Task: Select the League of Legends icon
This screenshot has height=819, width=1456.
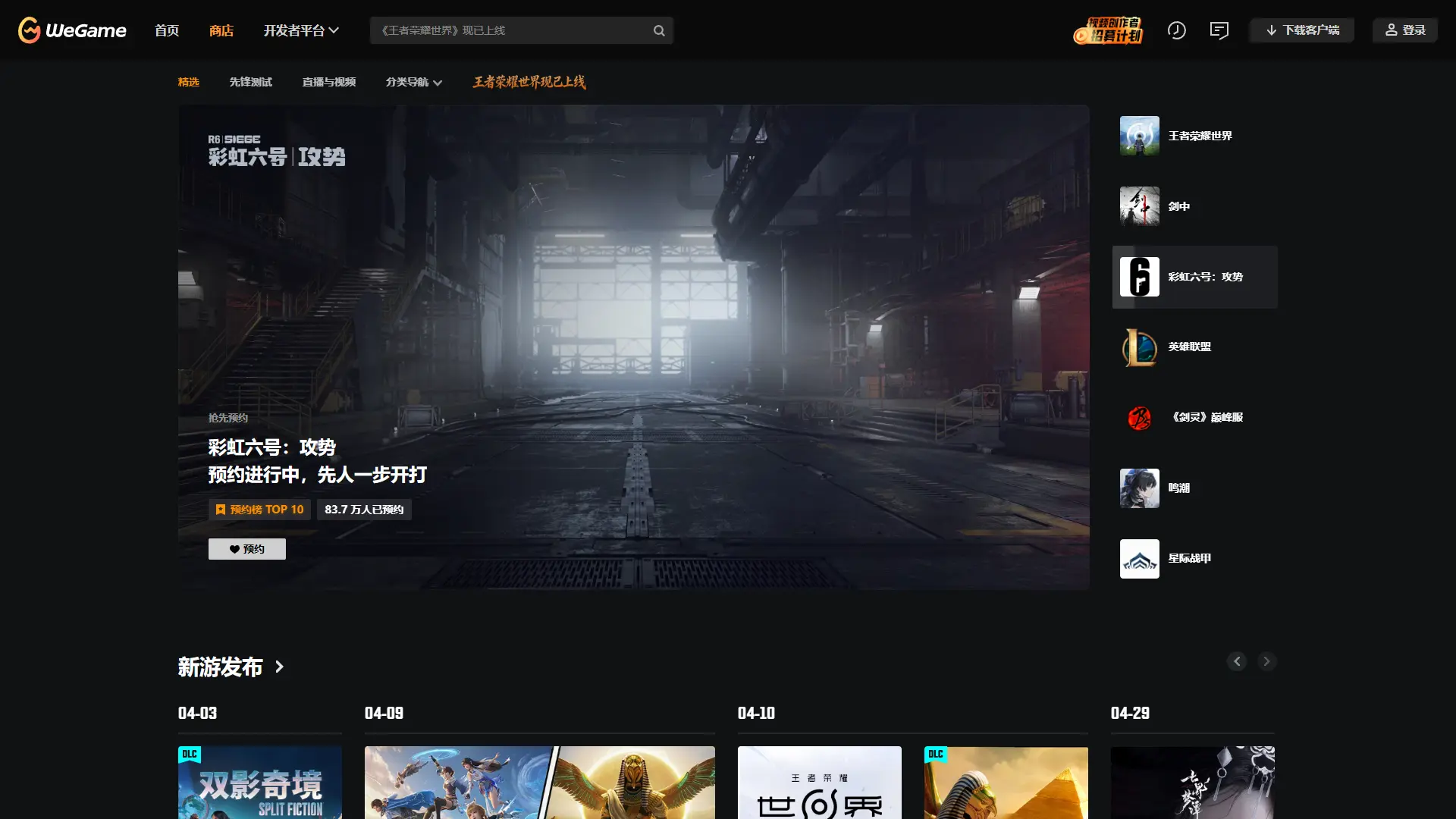Action: pos(1139,347)
